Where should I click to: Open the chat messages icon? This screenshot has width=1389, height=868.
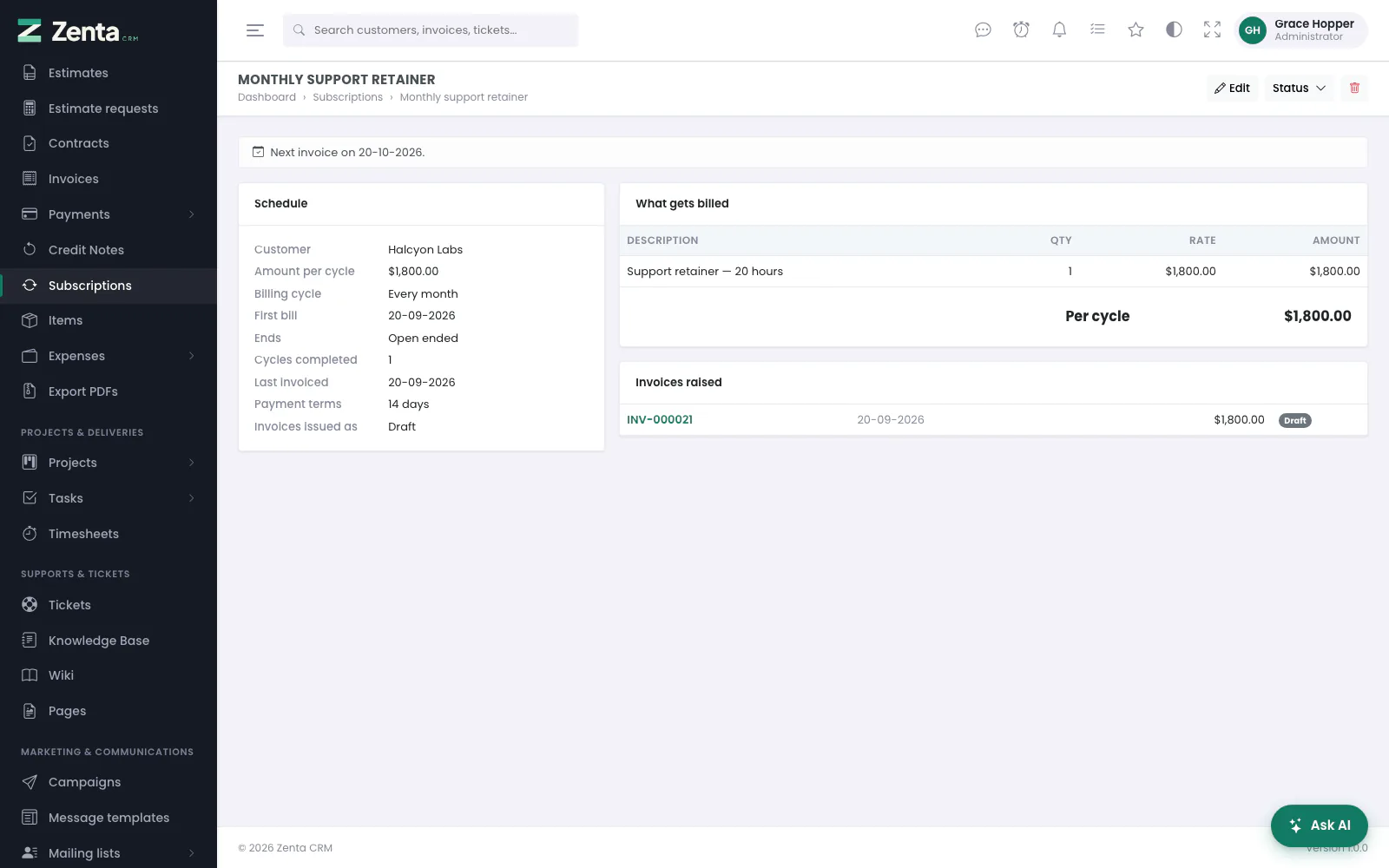983,30
